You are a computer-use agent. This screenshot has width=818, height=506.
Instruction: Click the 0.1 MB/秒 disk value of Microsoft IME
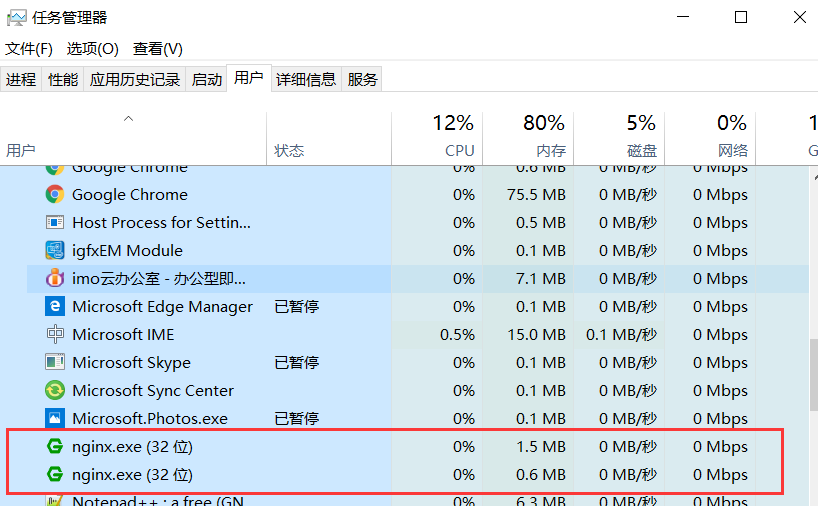[621, 334]
